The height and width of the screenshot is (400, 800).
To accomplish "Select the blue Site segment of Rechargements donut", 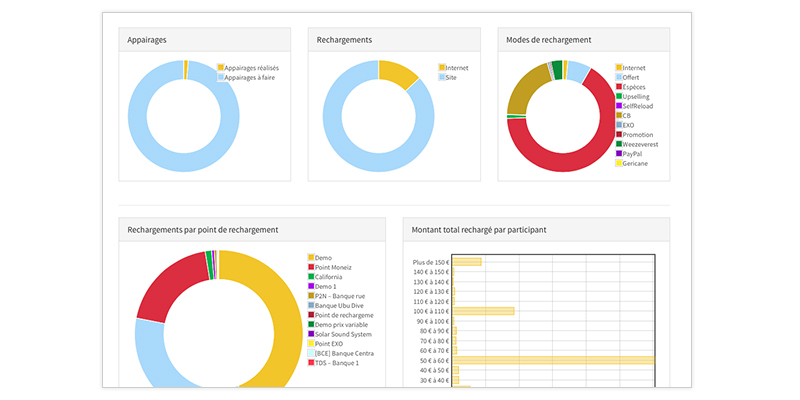I will pyautogui.click(x=379, y=162).
